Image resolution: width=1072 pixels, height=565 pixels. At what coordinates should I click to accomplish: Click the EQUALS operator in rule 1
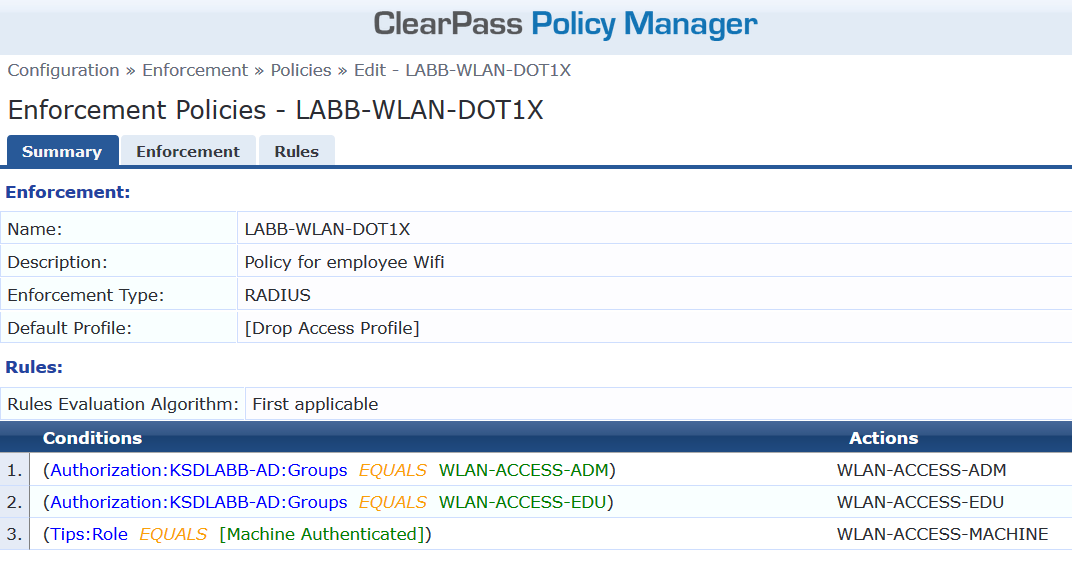coord(392,470)
